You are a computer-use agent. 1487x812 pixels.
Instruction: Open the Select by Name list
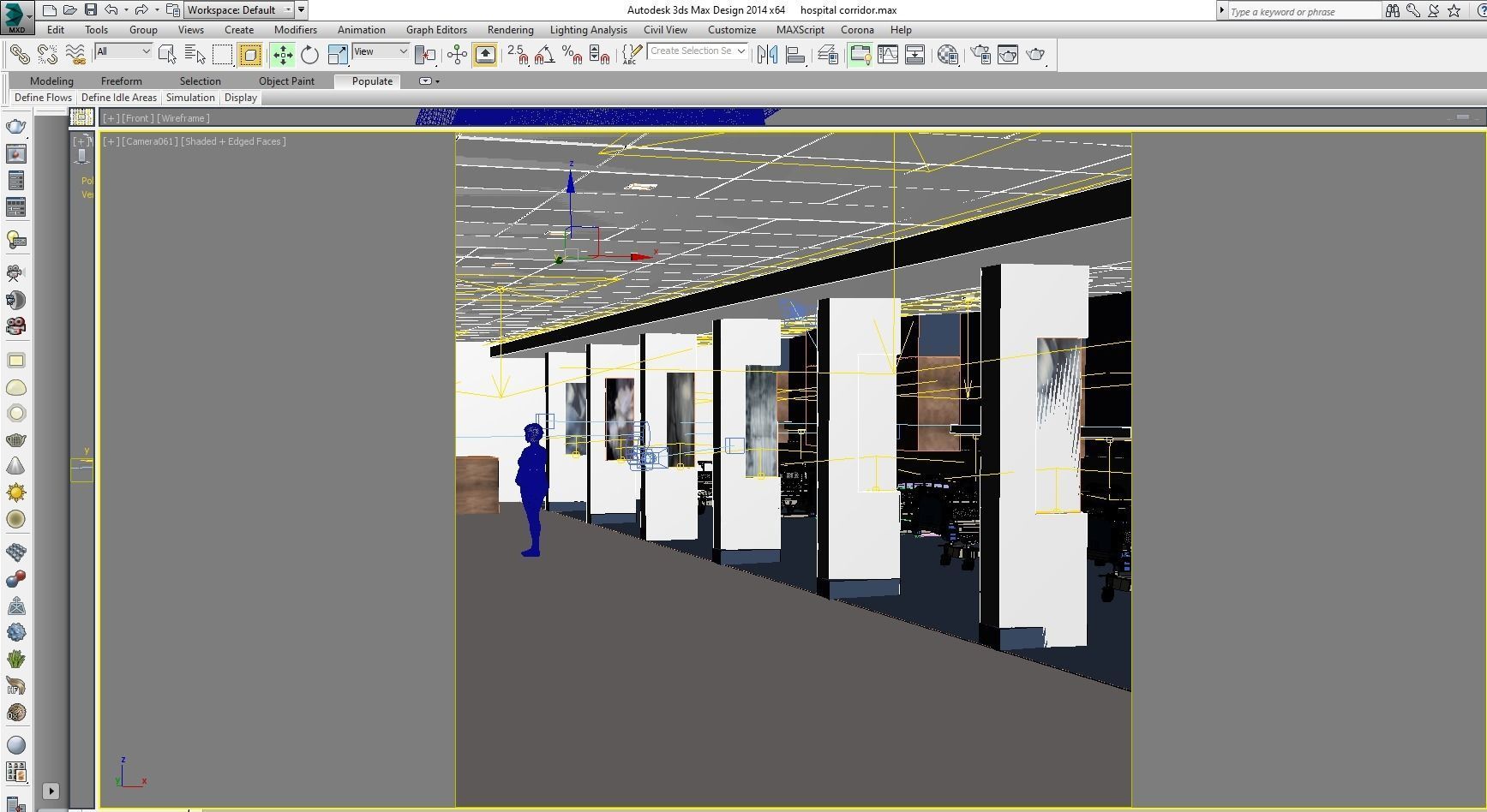[195, 55]
